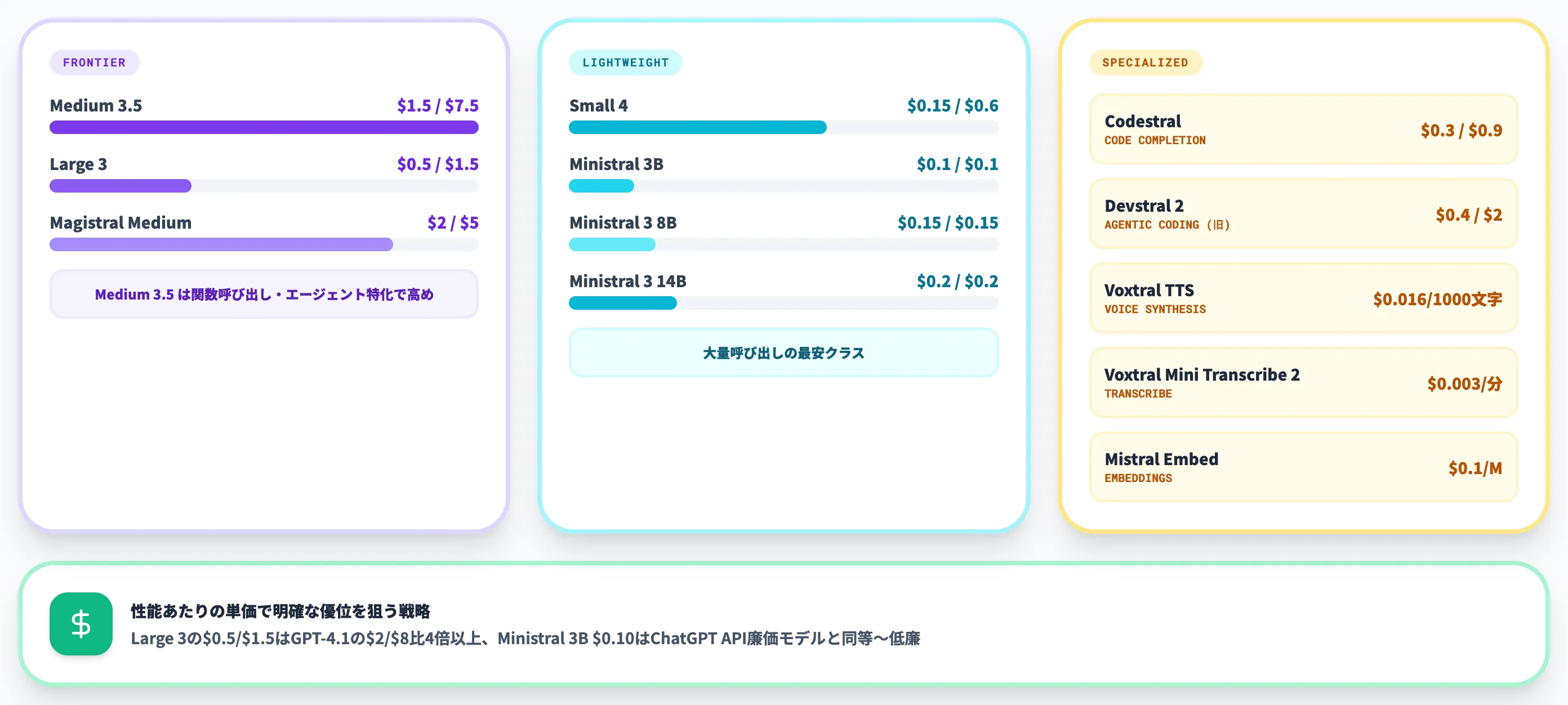Viewport: 1568px width, 705px height.
Task: Click the EMBEDDINGS subtitle label
Action: [x=1138, y=478]
